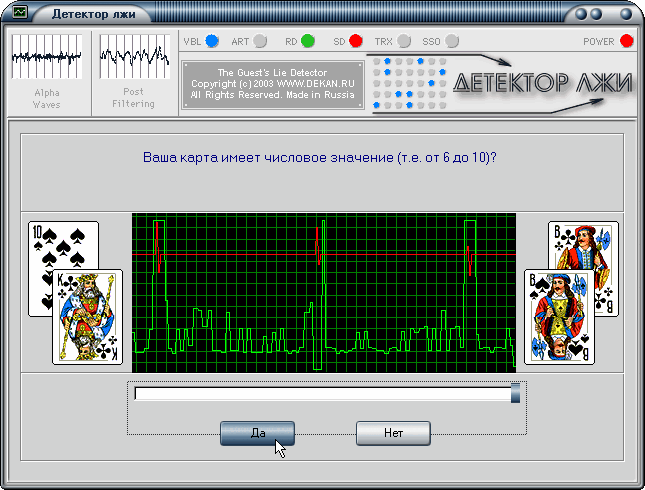
Task: Click the green polygraph chart display
Action: pyautogui.click(x=324, y=293)
